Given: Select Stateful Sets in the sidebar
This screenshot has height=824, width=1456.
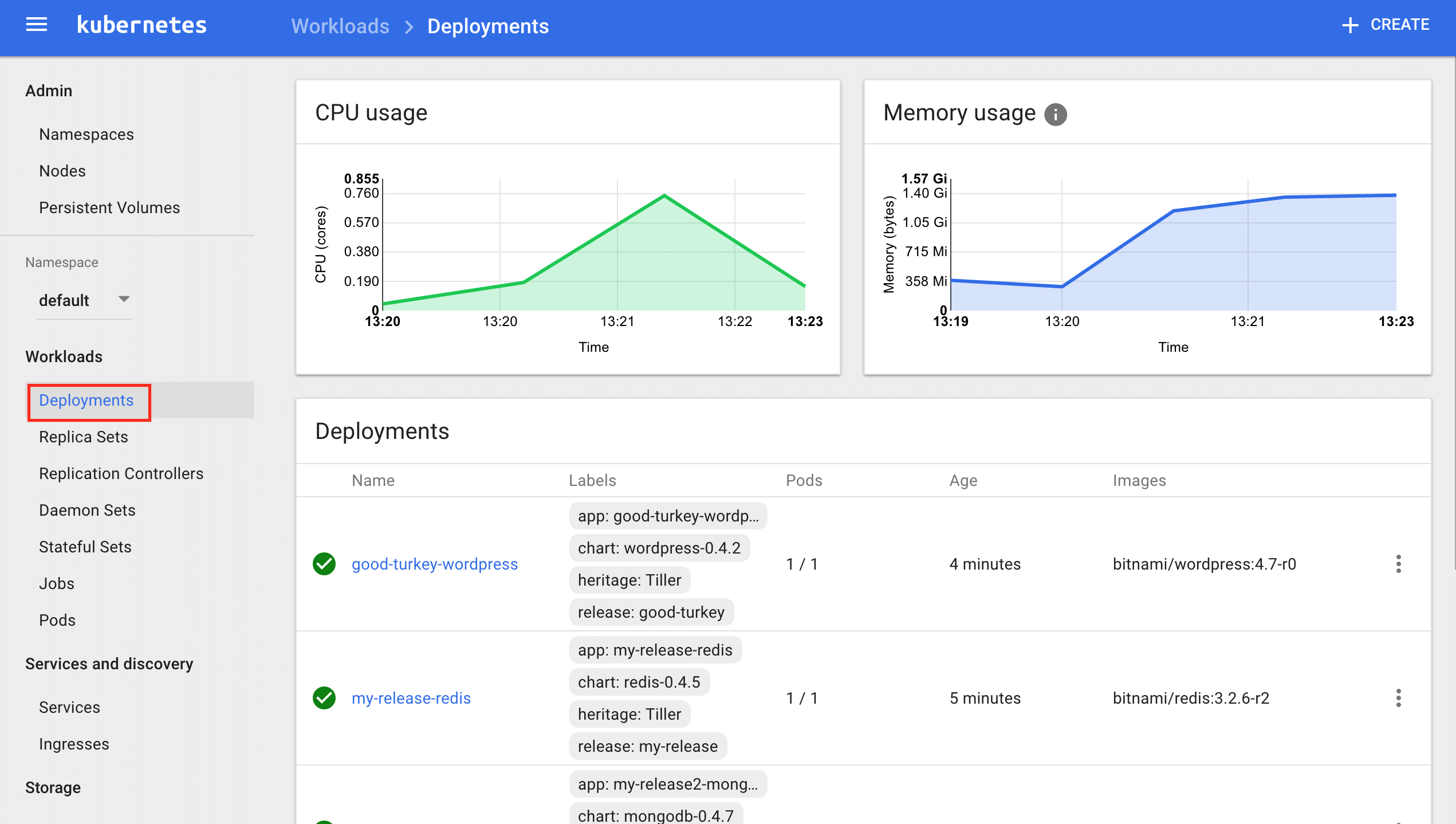Looking at the screenshot, I should tap(85, 546).
